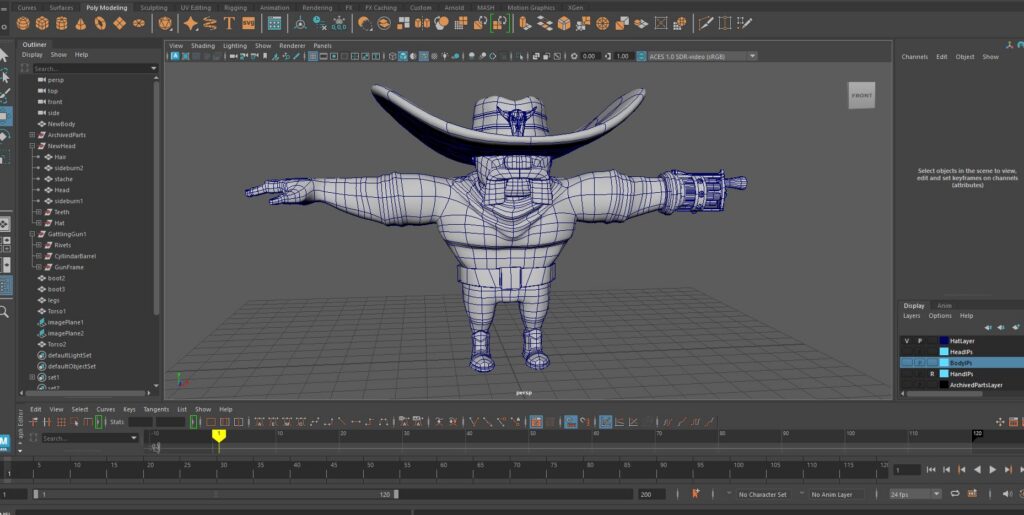This screenshot has height=515, width=1024.
Task: Create a polygon disc from the shelf
Action: [x=139, y=23]
